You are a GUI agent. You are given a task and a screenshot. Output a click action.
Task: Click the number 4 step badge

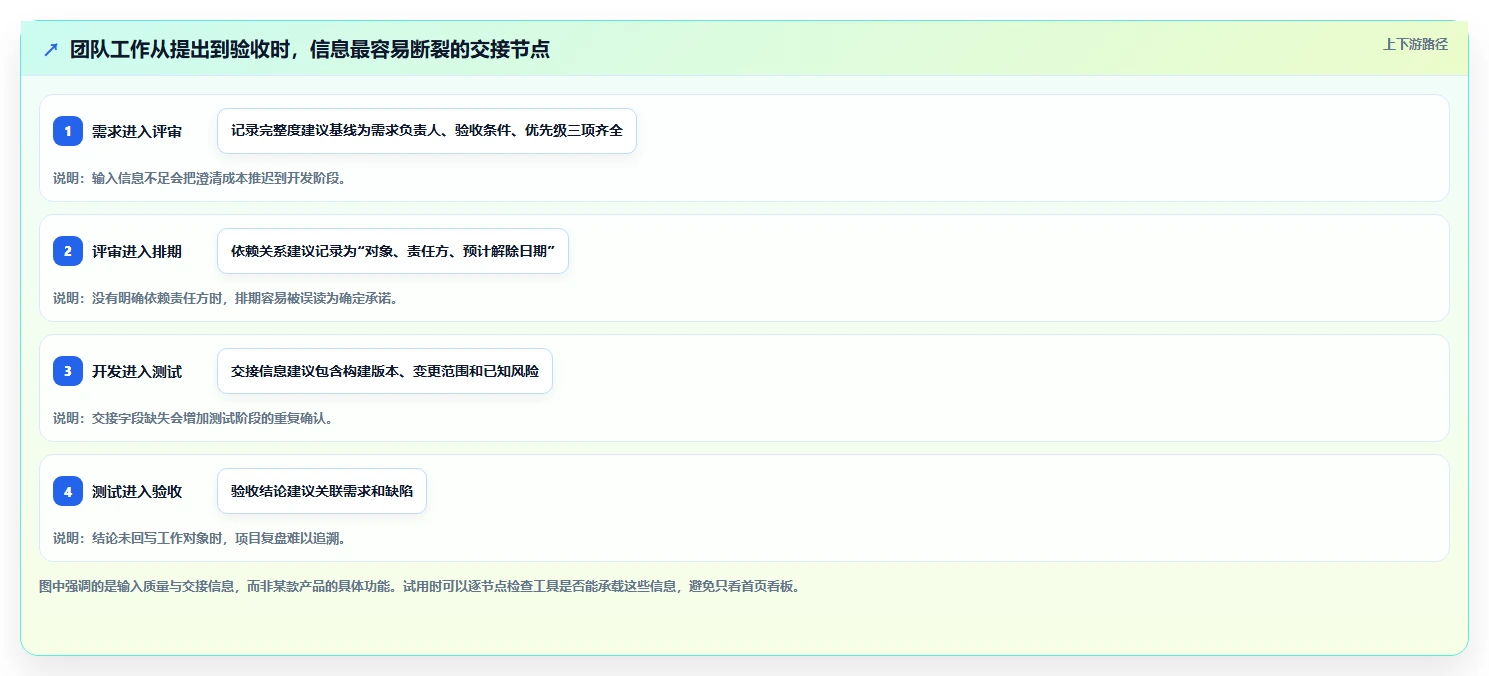[68, 491]
